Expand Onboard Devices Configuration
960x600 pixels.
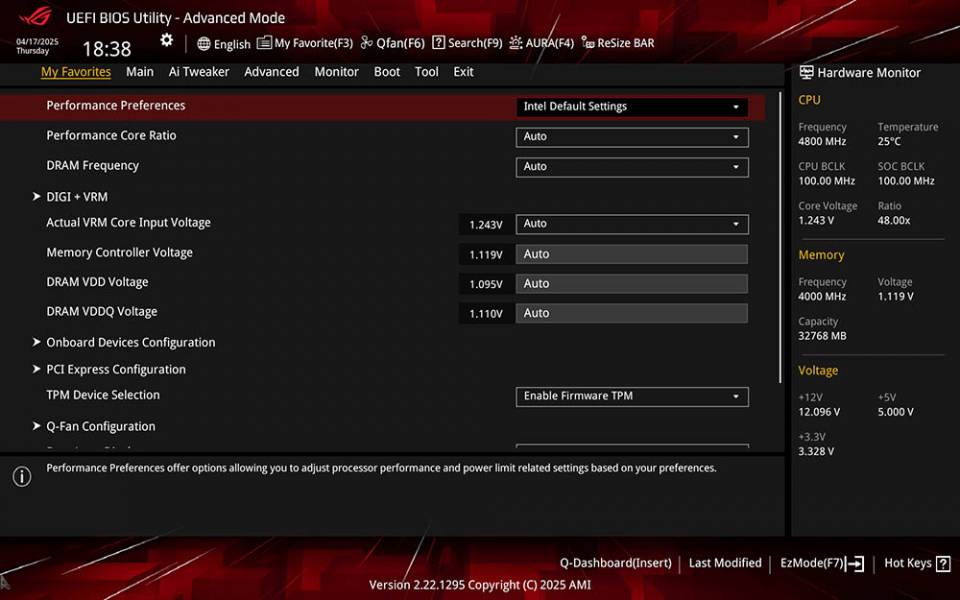click(130, 342)
